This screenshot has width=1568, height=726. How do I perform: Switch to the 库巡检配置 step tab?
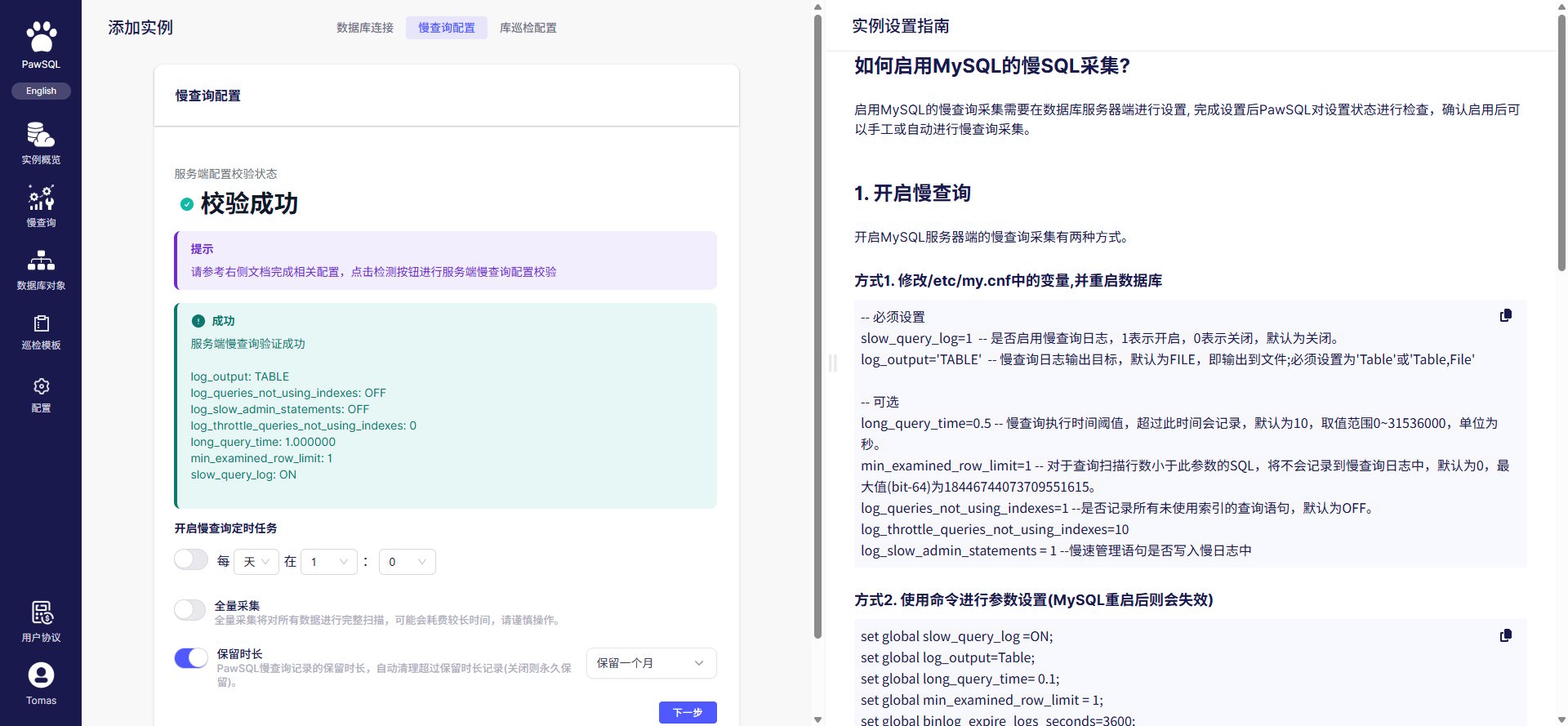(x=528, y=28)
